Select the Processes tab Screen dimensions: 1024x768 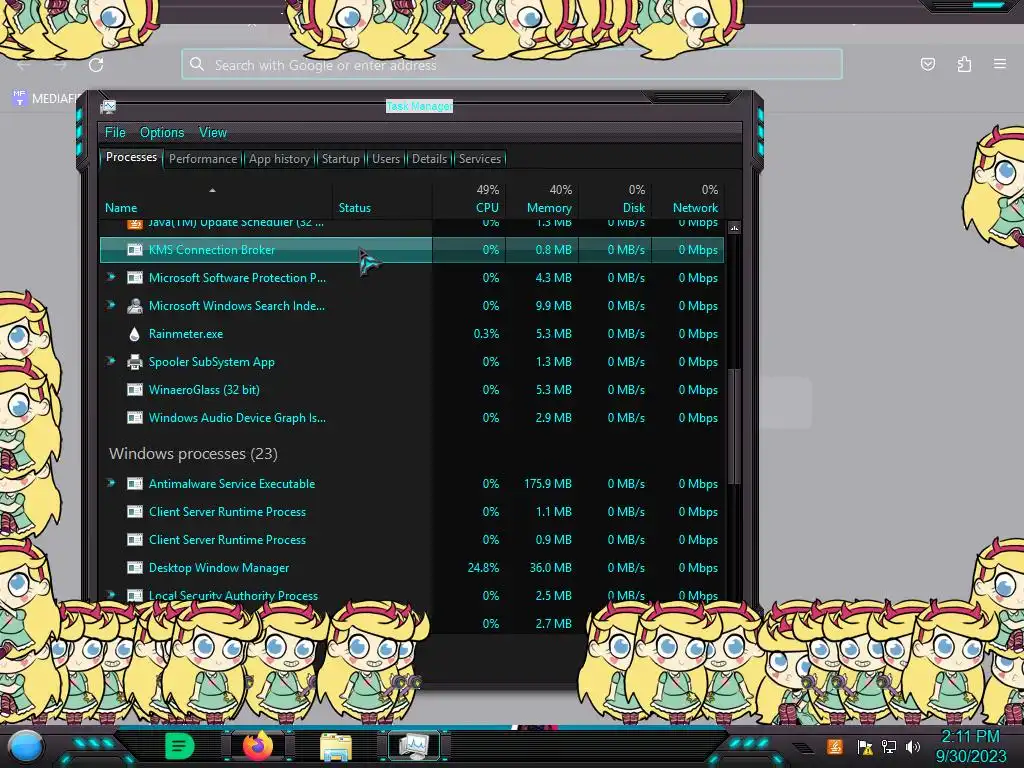pos(131,157)
